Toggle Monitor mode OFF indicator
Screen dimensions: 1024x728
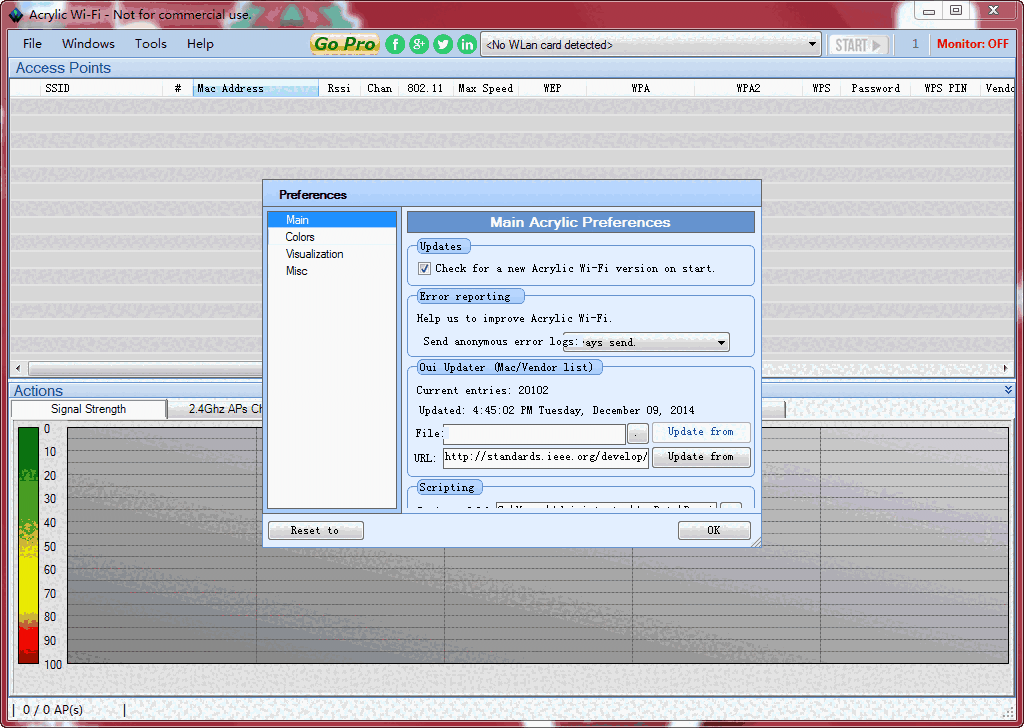click(972, 44)
